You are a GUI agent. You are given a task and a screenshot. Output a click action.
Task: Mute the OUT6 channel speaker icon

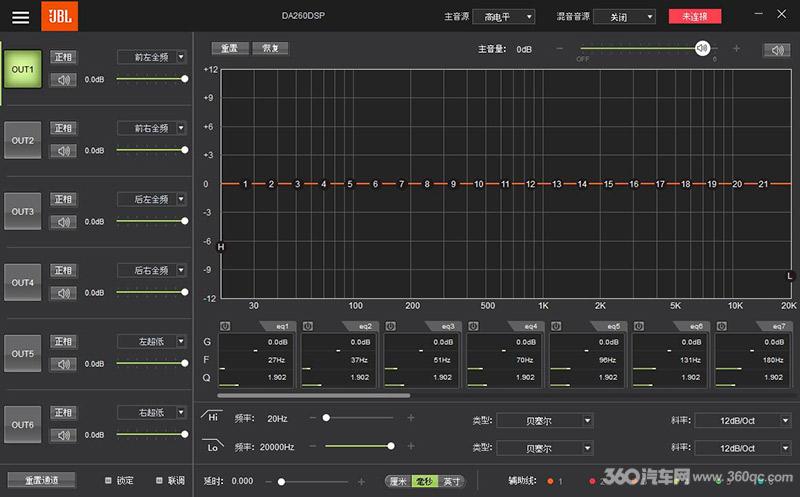pyautogui.click(x=63, y=435)
